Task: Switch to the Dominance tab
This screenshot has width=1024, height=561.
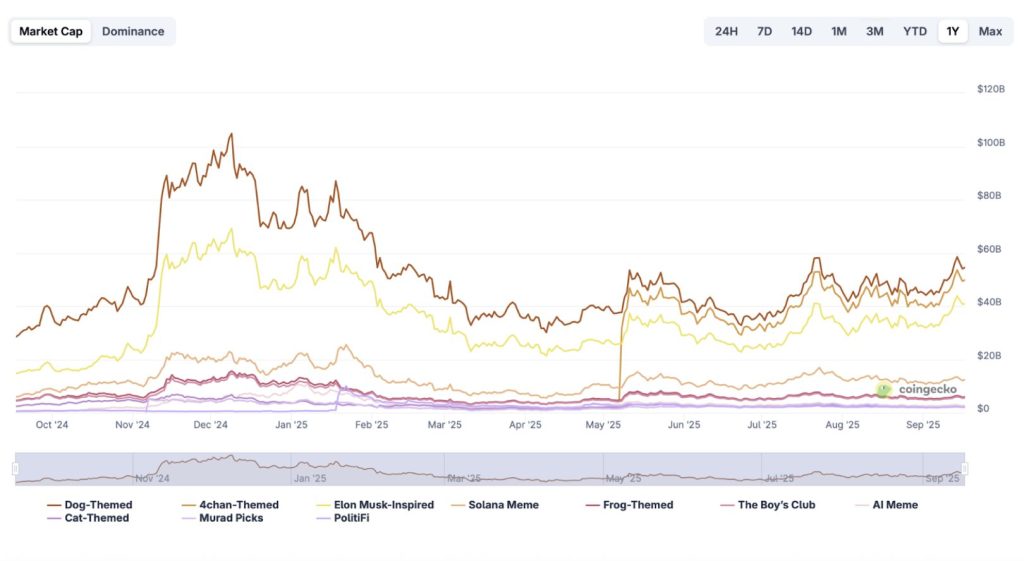Action: tap(133, 31)
